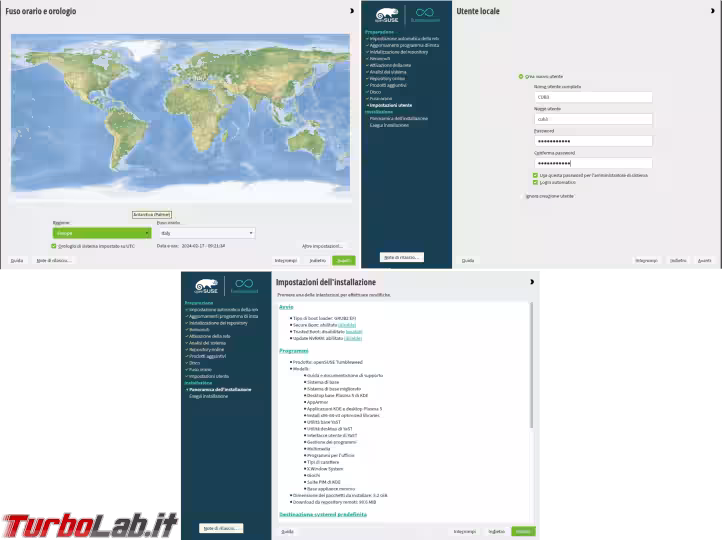Click the Secure Boot disable link
This screenshot has height=540, width=722.
click(x=347, y=325)
